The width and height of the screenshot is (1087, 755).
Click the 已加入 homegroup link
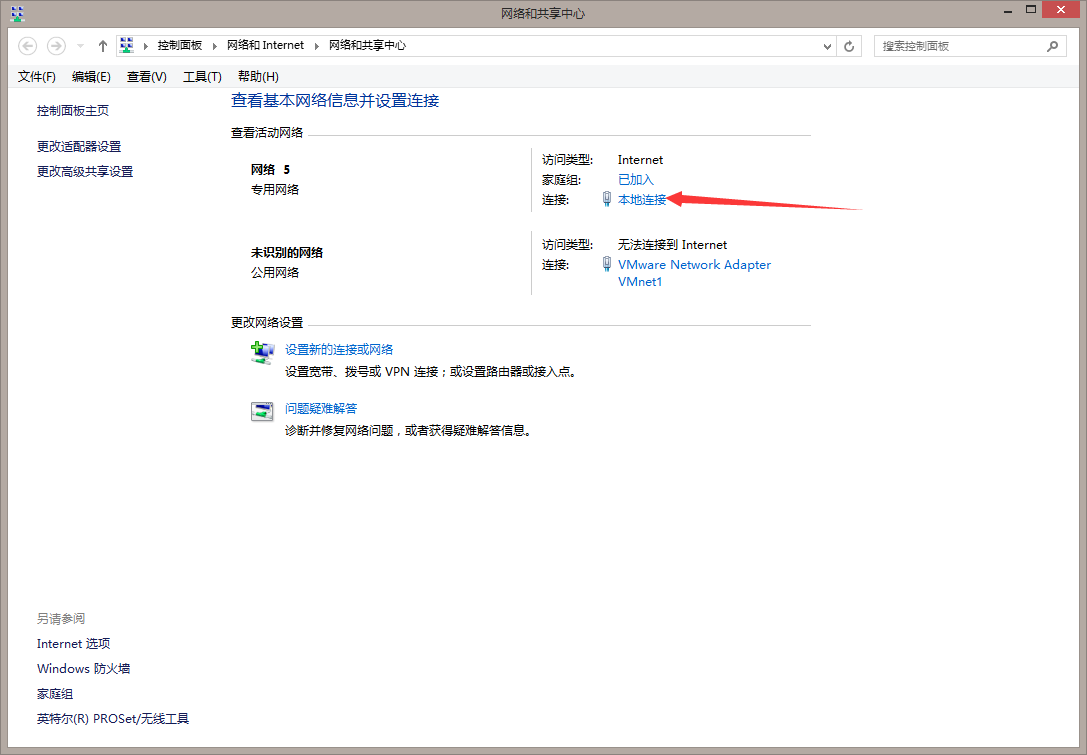coord(635,180)
